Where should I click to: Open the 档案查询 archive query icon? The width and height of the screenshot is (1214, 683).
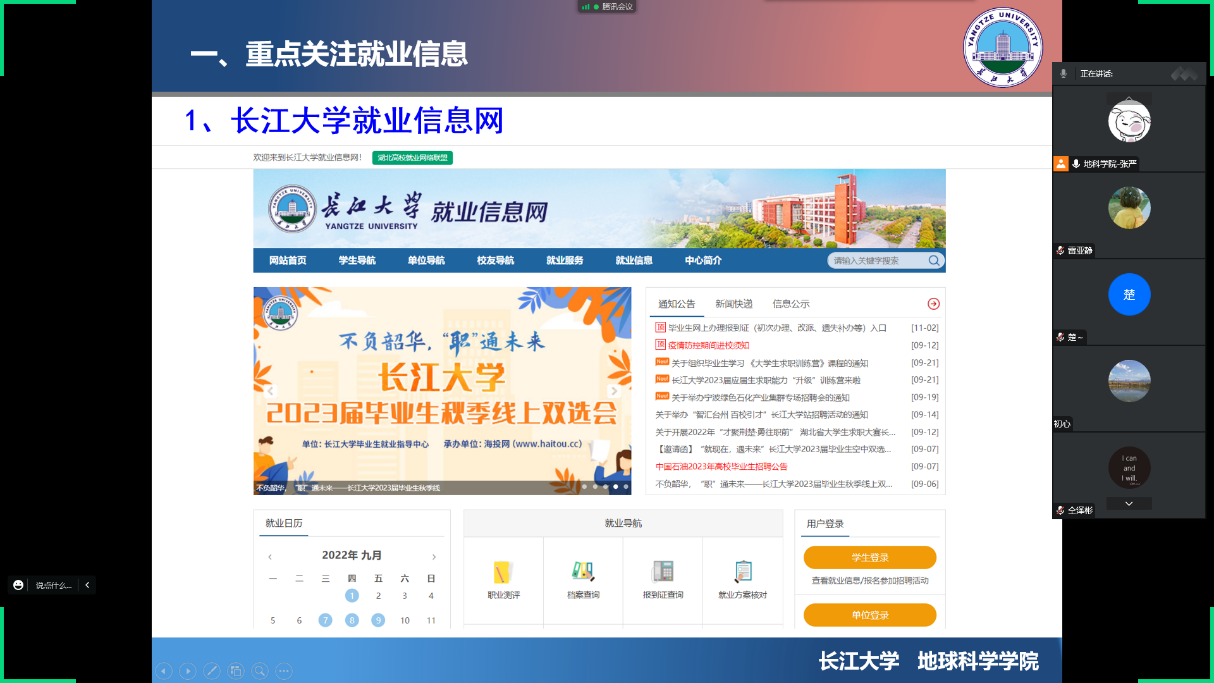(583, 573)
